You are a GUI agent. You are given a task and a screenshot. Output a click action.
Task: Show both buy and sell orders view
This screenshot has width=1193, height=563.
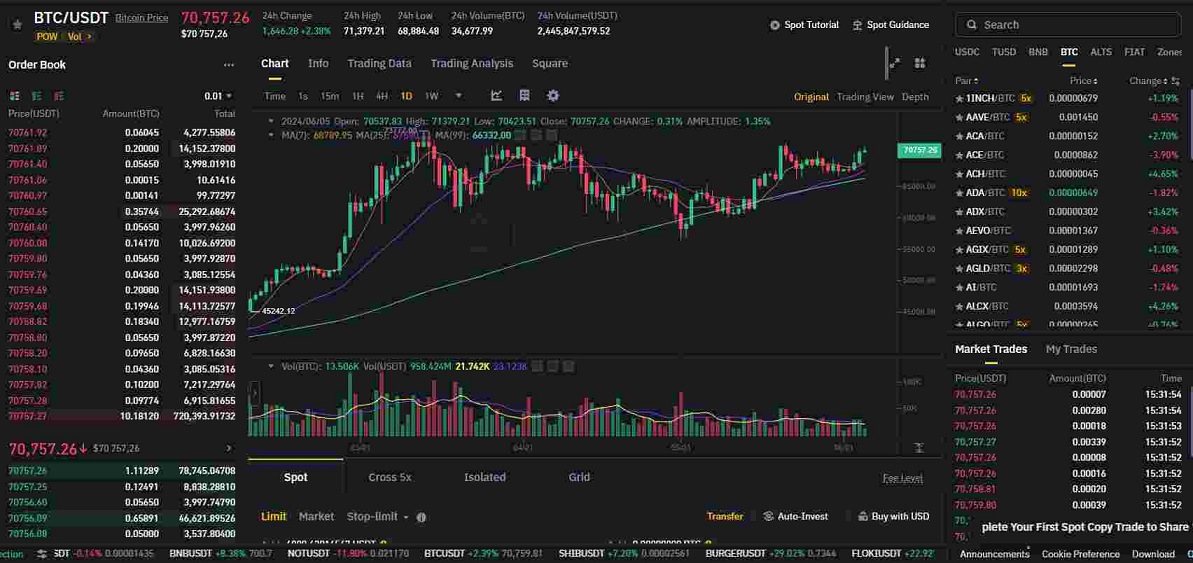point(14,96)
